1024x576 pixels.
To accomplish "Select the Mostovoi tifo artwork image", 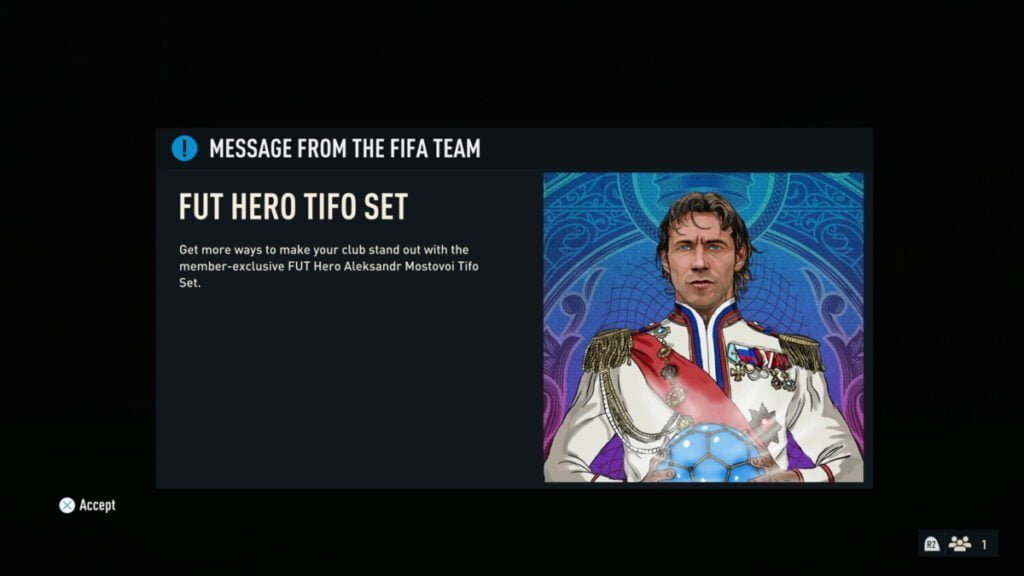I will [703, 327].
